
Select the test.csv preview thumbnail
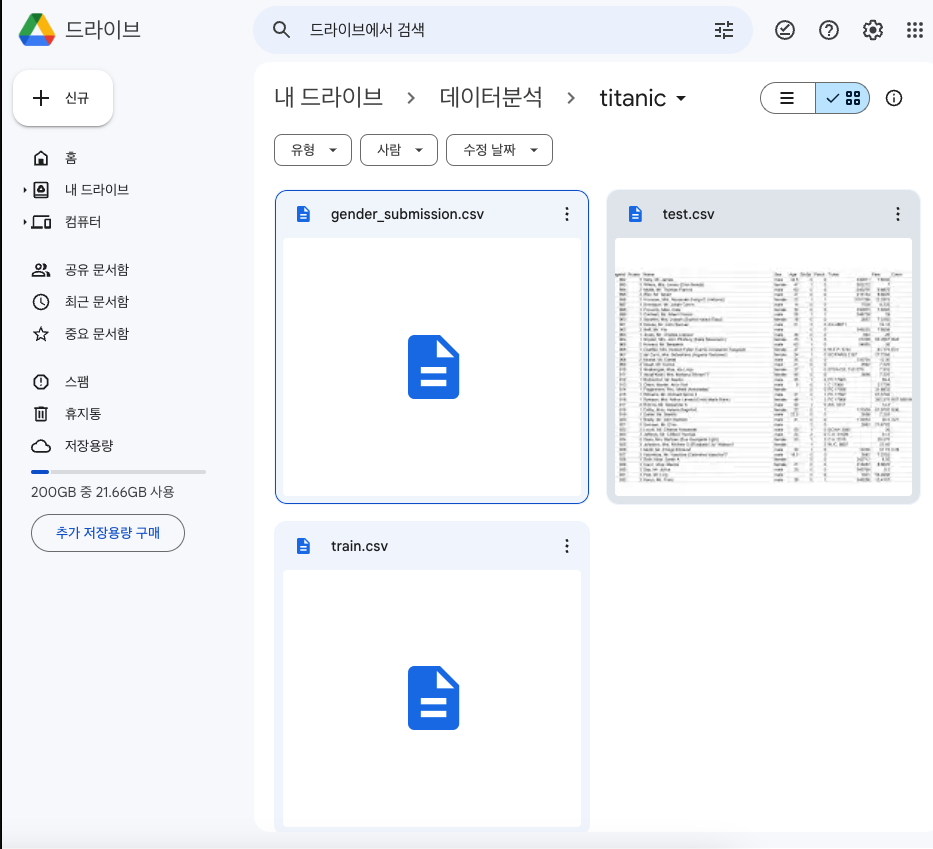tap(763, 367)
